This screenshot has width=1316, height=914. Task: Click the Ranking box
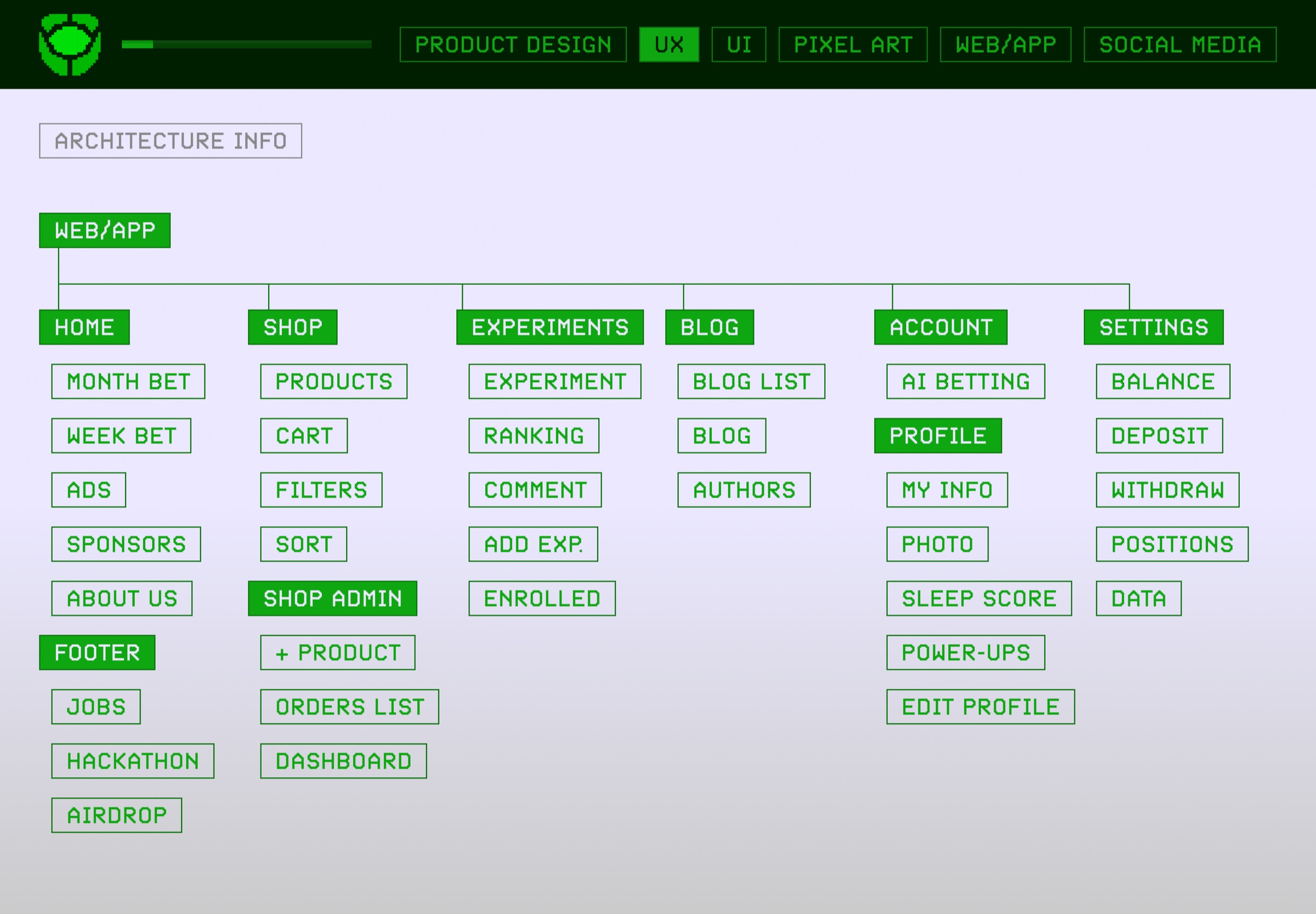pos(534,436)
